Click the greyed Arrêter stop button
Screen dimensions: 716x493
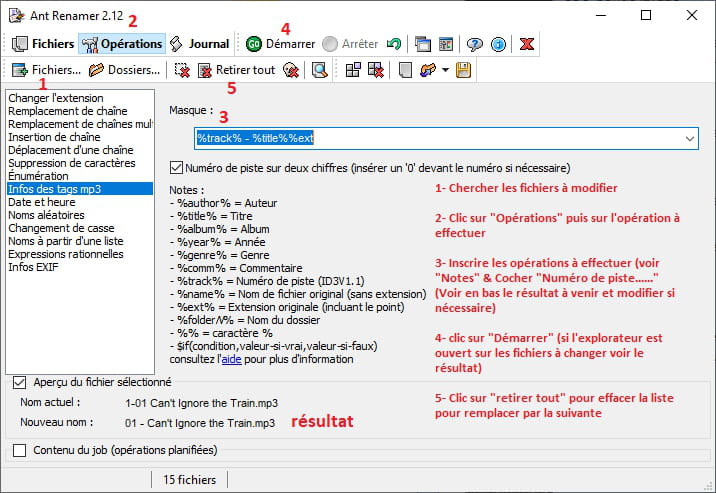point(350,44)
